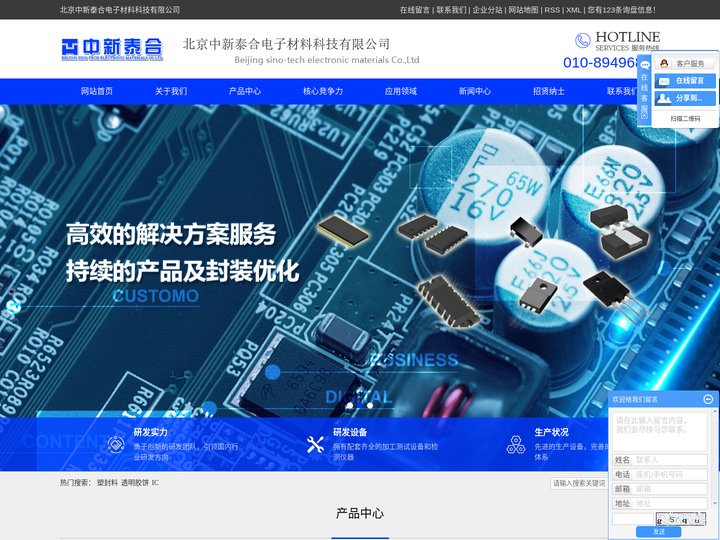
Task: Click the 产品中心 section heading
Action: coord(360,513)
